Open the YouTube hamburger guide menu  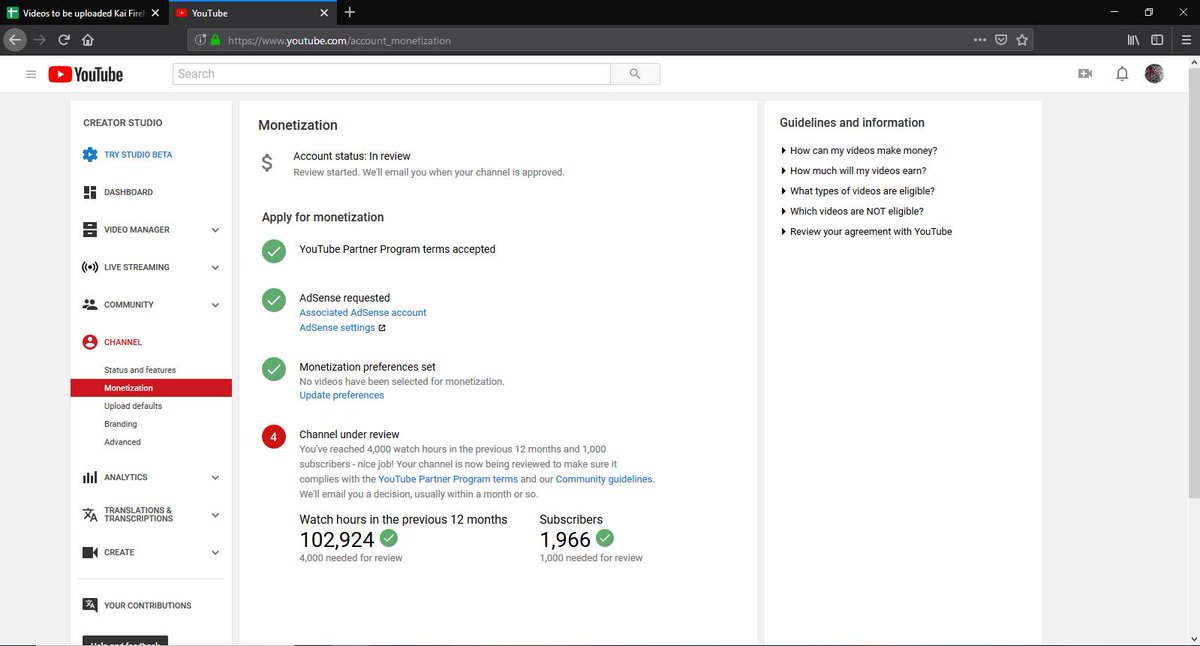tap(31, 74)
